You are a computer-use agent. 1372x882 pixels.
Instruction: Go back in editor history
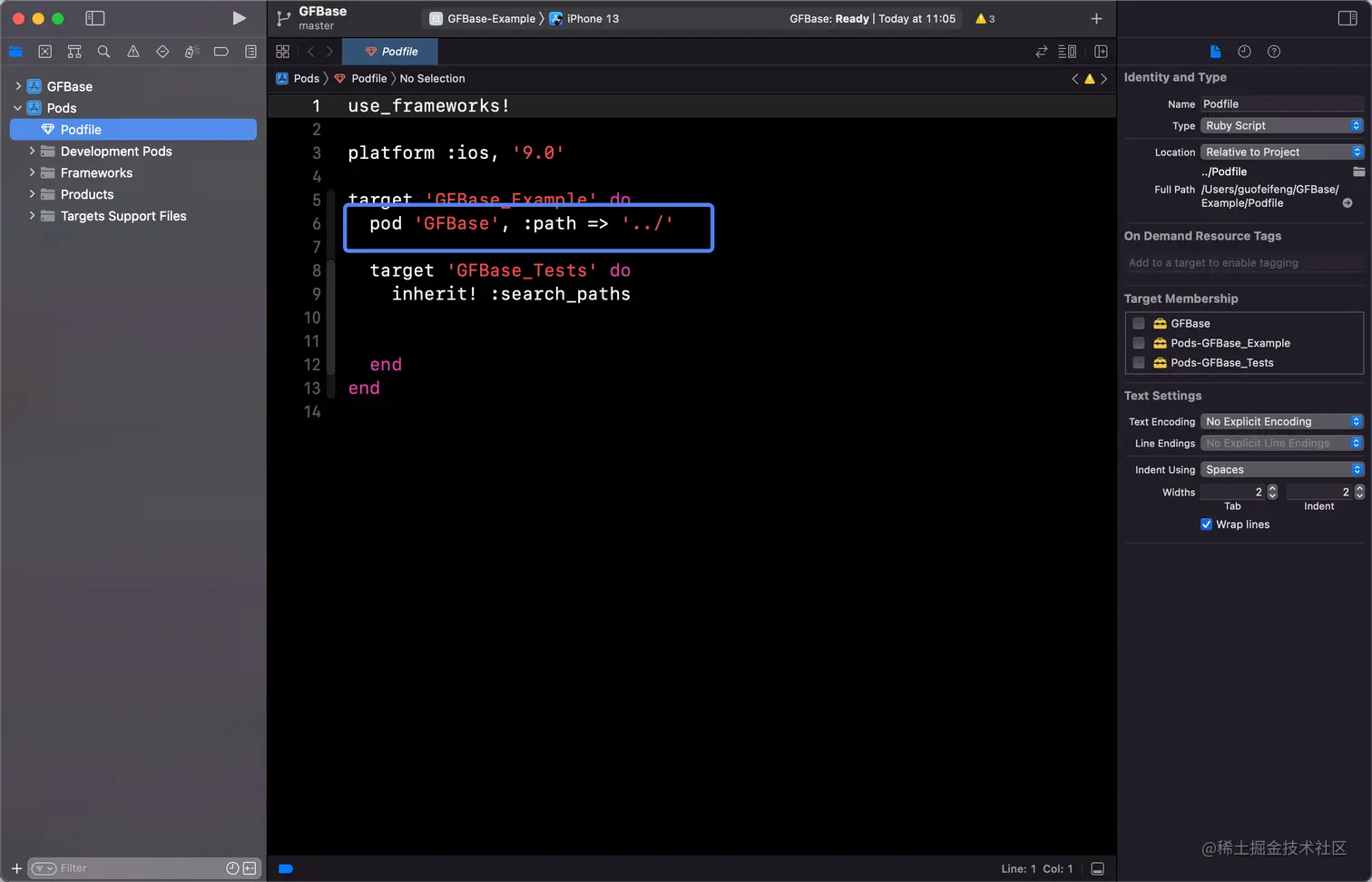click(310, 52)
